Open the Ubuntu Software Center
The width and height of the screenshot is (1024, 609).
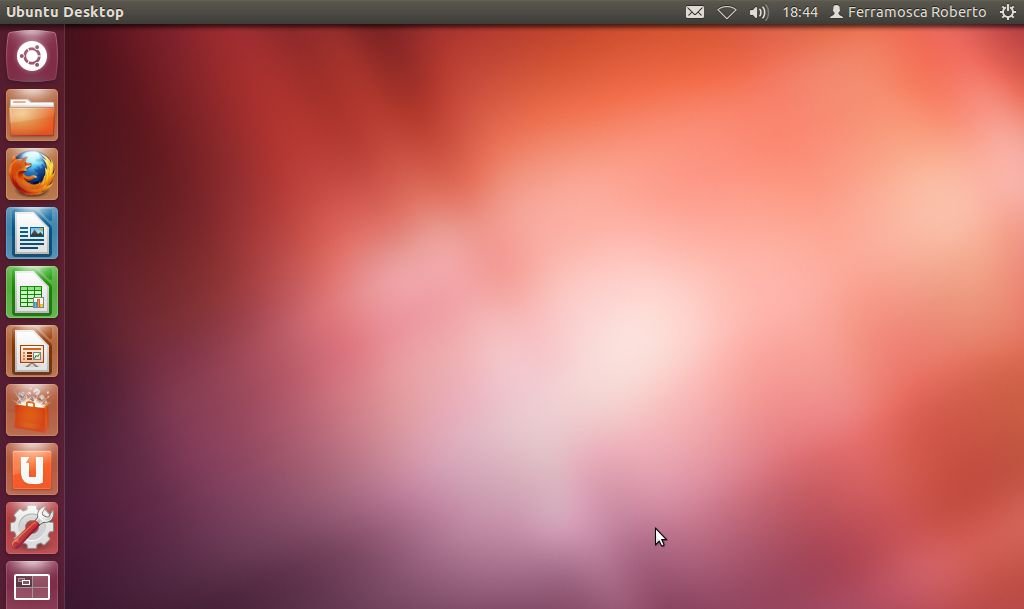click(32, 410)
